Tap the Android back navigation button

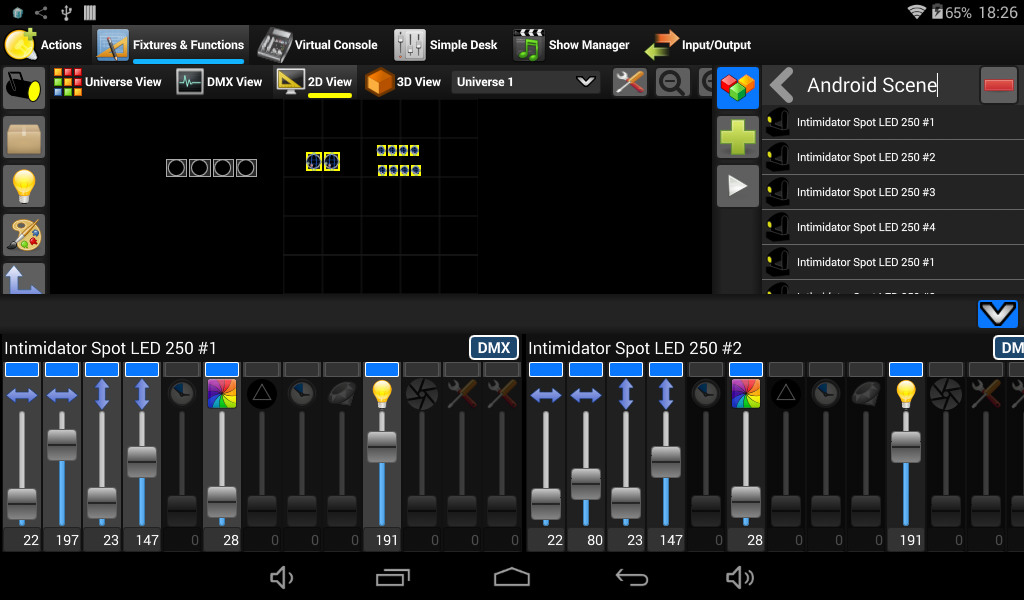[x=632, y=577]
